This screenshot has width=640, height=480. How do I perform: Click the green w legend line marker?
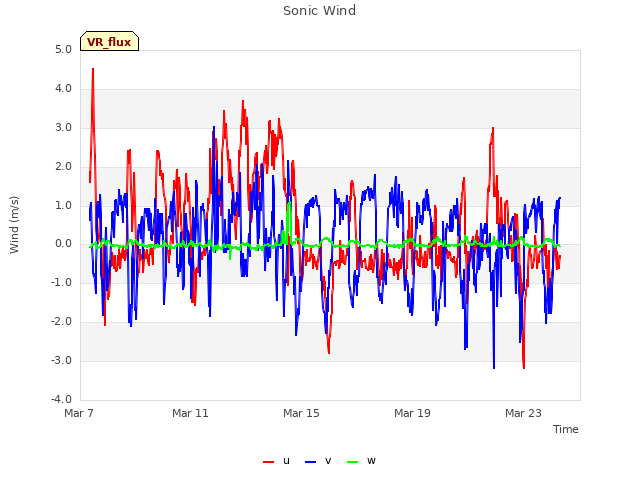tap(352, 462)
